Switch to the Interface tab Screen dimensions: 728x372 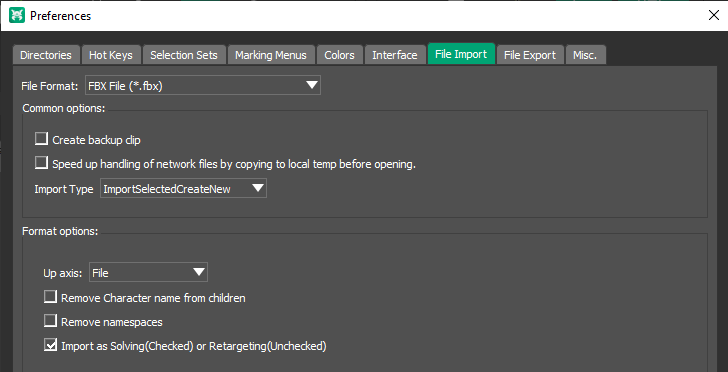pyautogui.click(x=395, y=55)
